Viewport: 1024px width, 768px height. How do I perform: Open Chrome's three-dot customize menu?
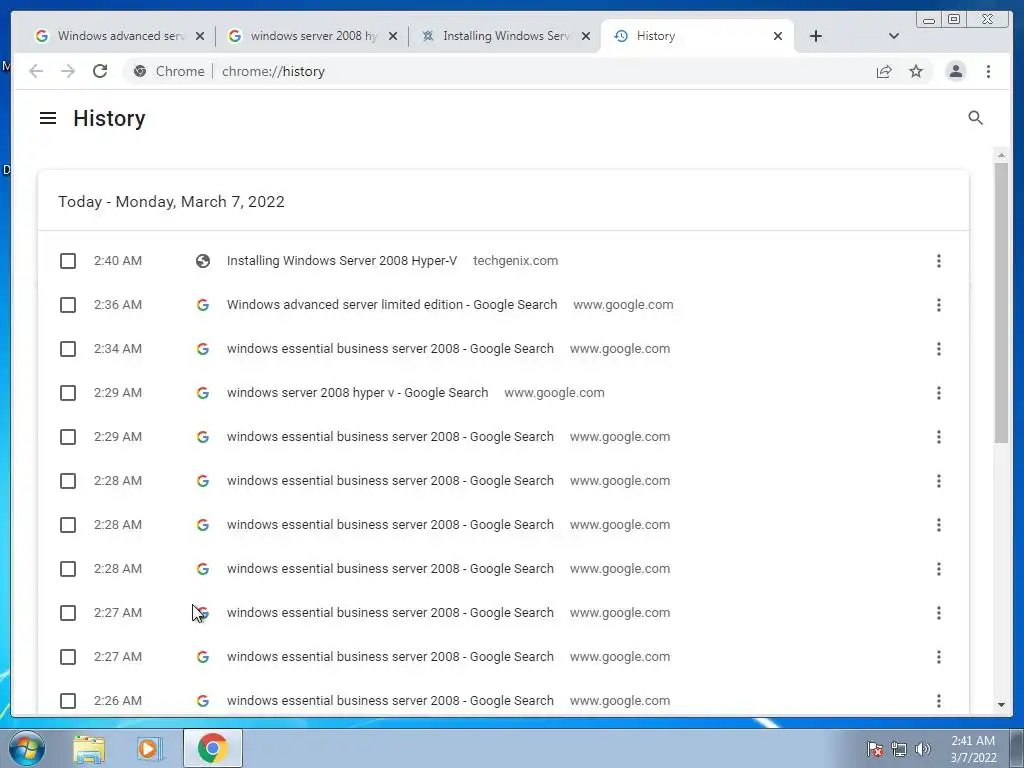pos(988,71)
